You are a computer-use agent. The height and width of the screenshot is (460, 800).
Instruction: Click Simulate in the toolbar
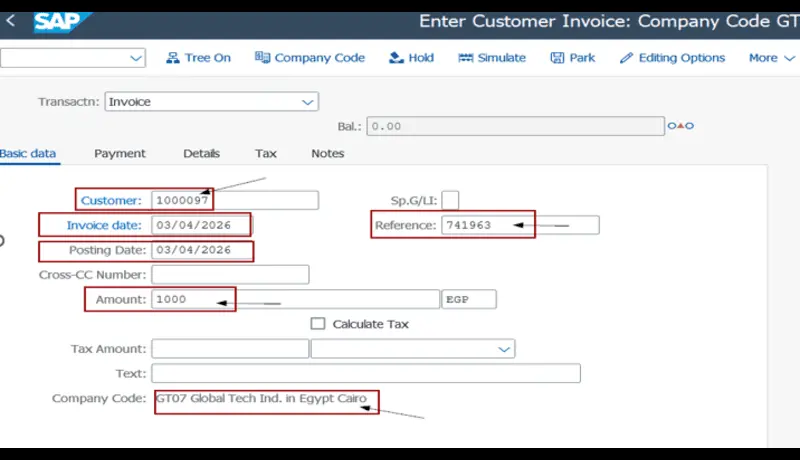point(492,58)
